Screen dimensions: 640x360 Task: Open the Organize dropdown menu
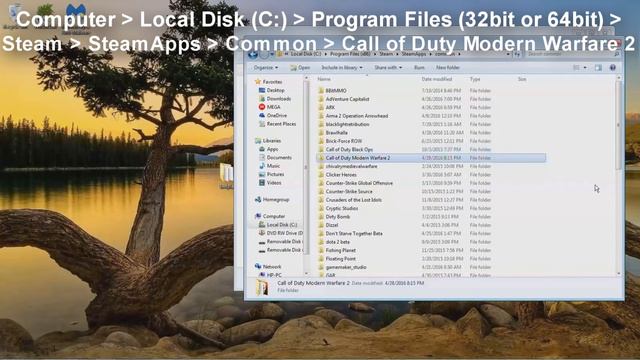(x=265, y=68)
